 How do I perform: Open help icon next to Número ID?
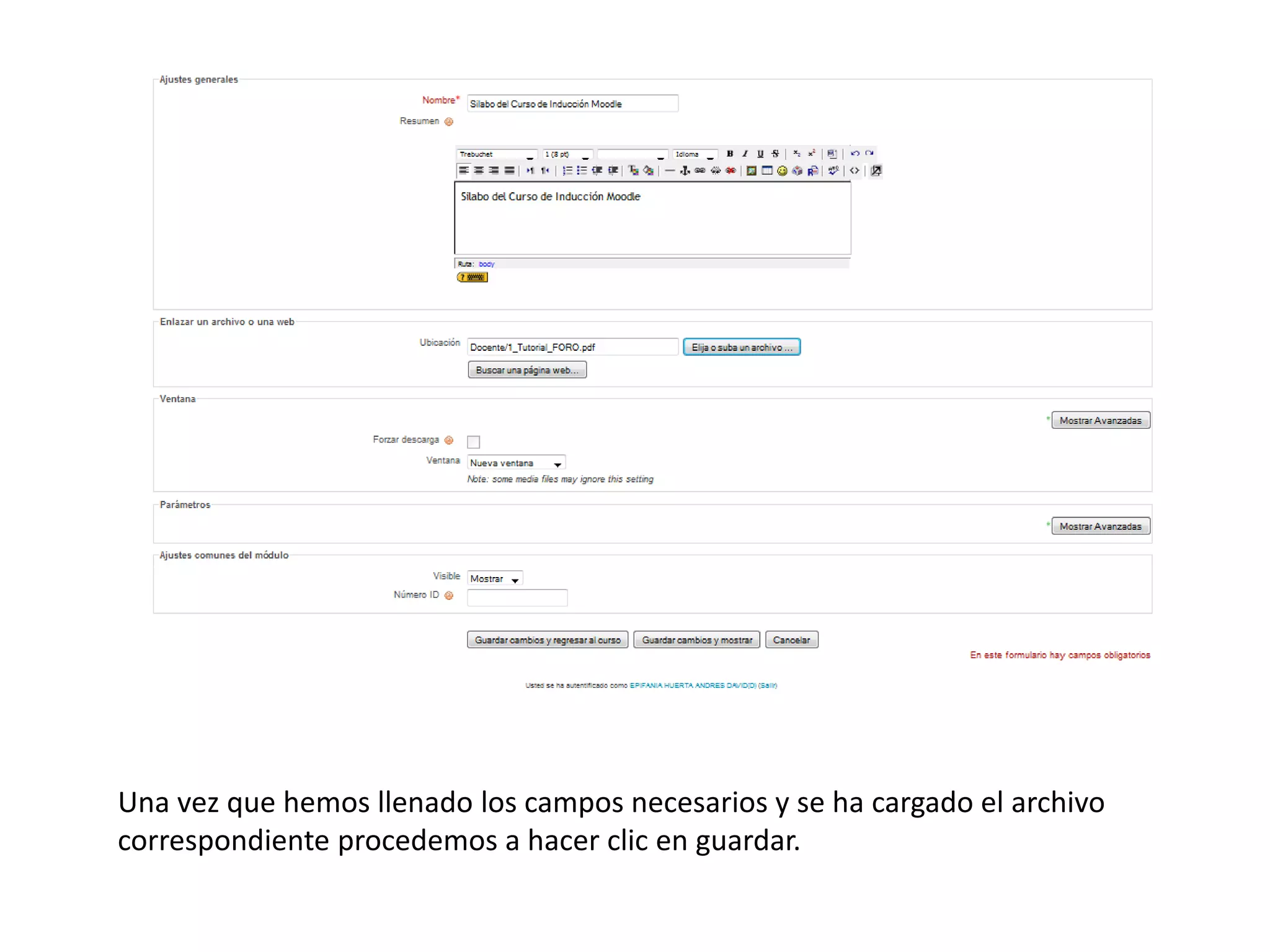(449, 595)
